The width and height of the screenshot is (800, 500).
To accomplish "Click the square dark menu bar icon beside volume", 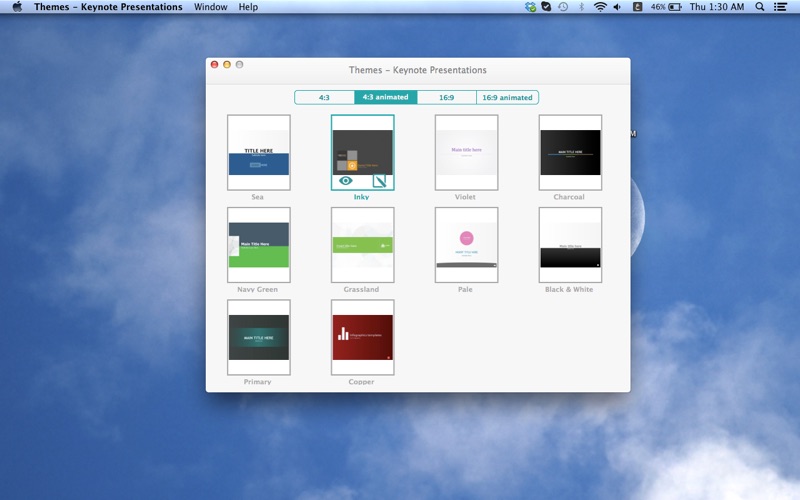I will tap(637, 7).
